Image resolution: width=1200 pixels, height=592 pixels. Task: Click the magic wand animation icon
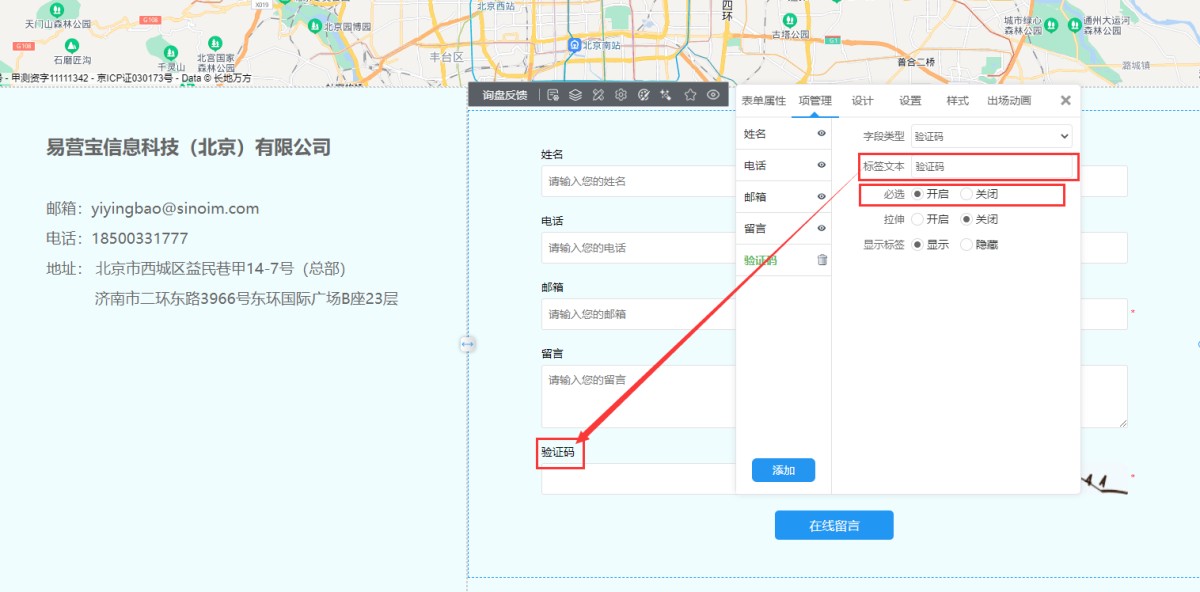click(666, 95)
